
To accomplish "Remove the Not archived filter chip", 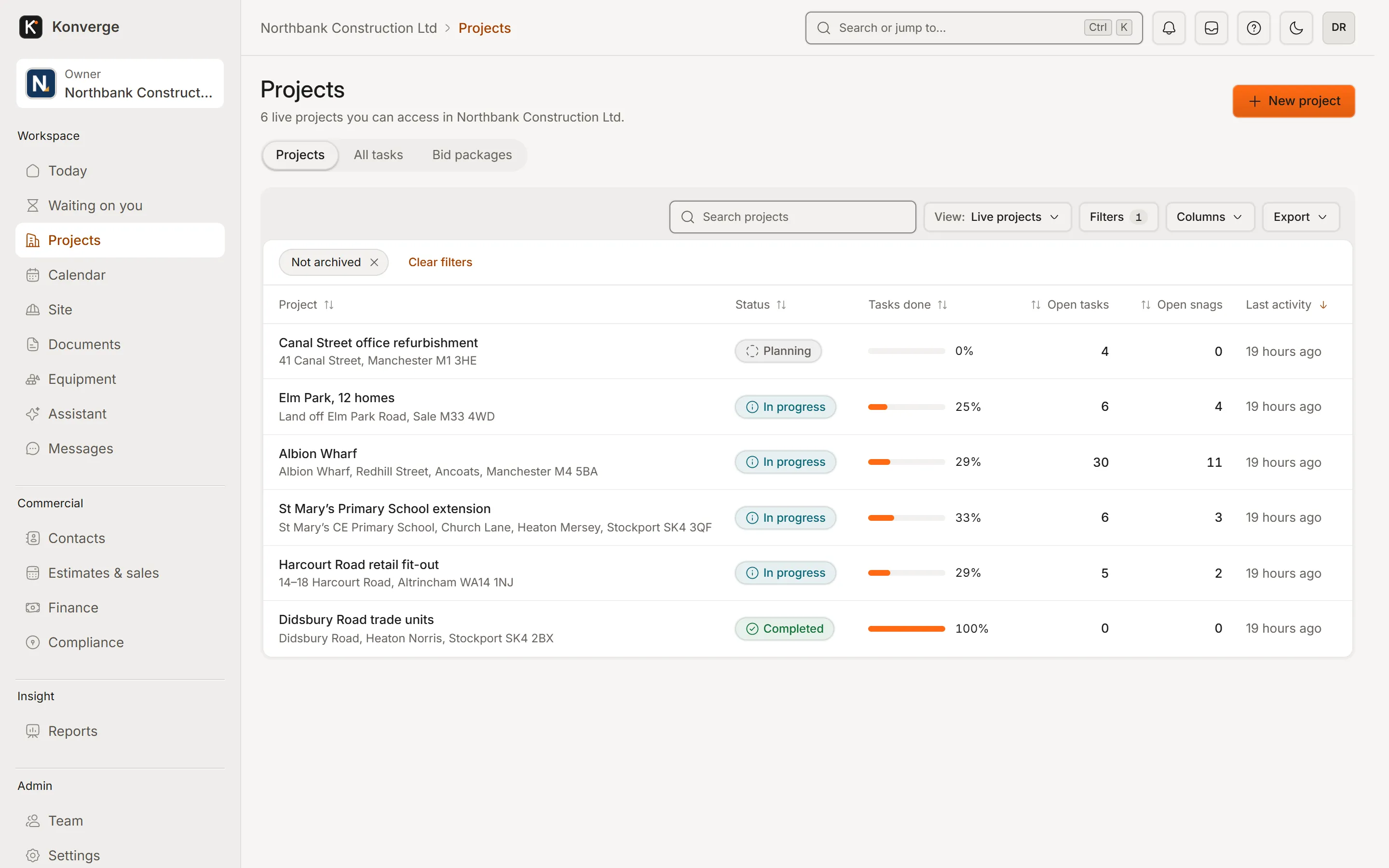I will [x=374, y=262].
